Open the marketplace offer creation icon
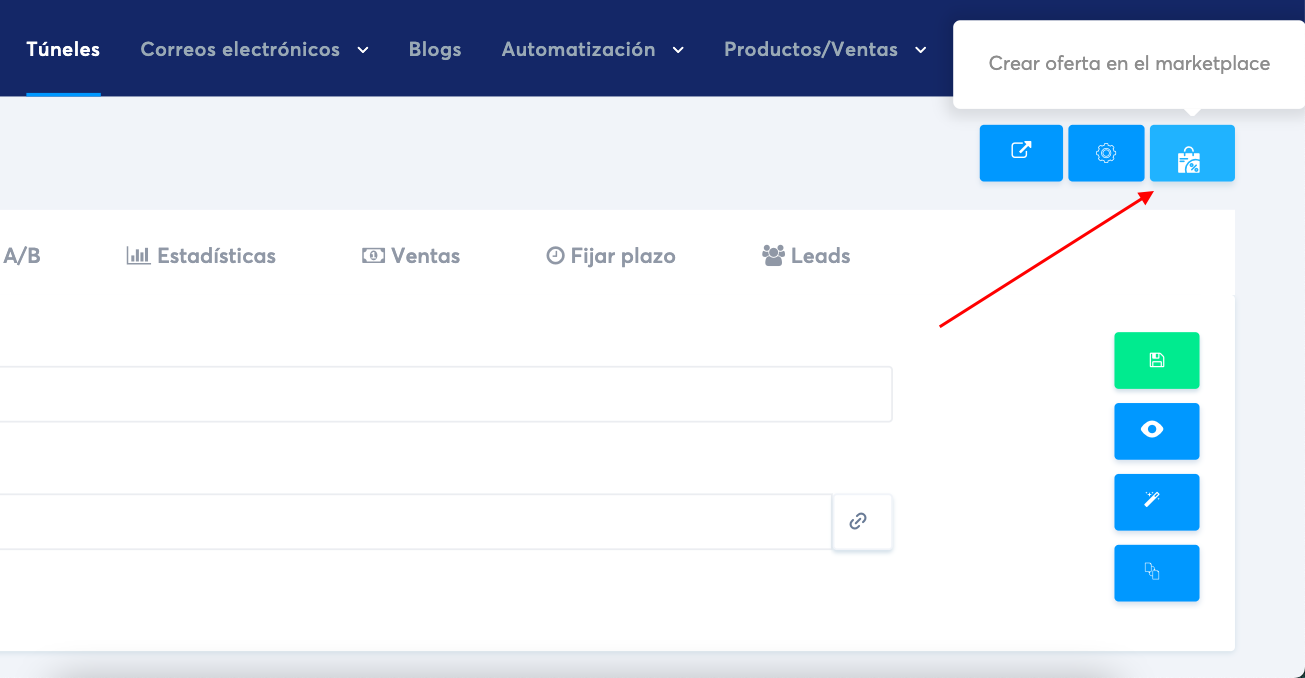Viewport: 1305px width, 678px height. pyautogui.click(x=1192, y=153)
